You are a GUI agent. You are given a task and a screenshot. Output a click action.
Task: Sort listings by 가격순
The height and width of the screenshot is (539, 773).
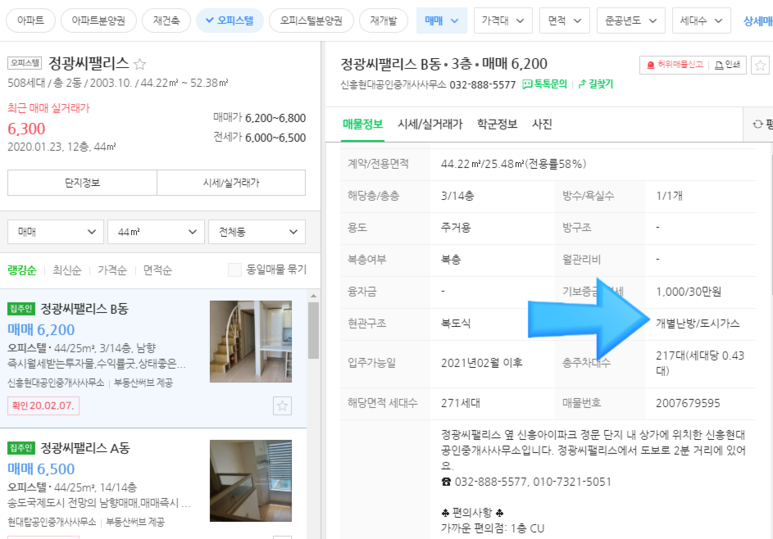pos(112,270)
